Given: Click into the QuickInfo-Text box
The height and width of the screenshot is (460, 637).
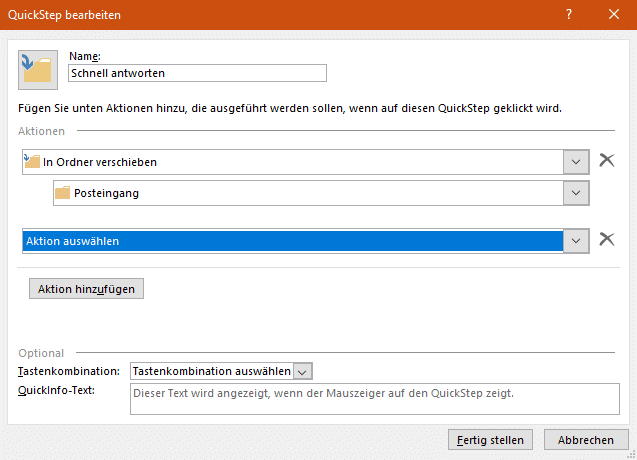Looking at the screenshot, I should [x=375, y=399].
